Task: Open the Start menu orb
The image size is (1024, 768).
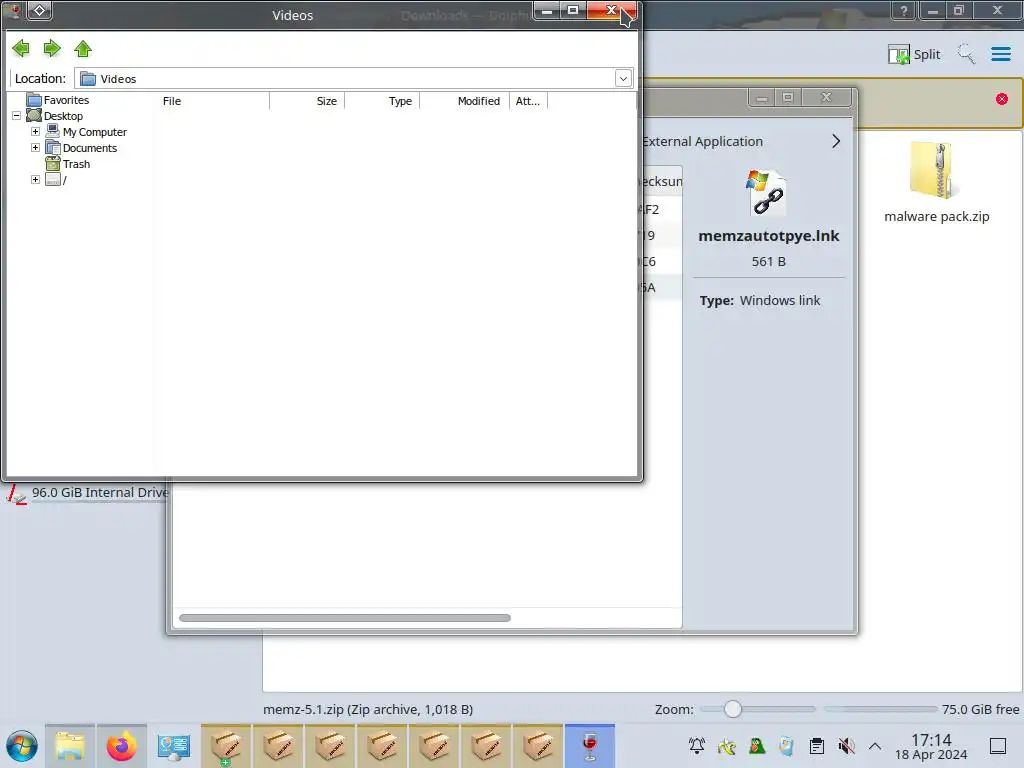Action: pos(22,746)
